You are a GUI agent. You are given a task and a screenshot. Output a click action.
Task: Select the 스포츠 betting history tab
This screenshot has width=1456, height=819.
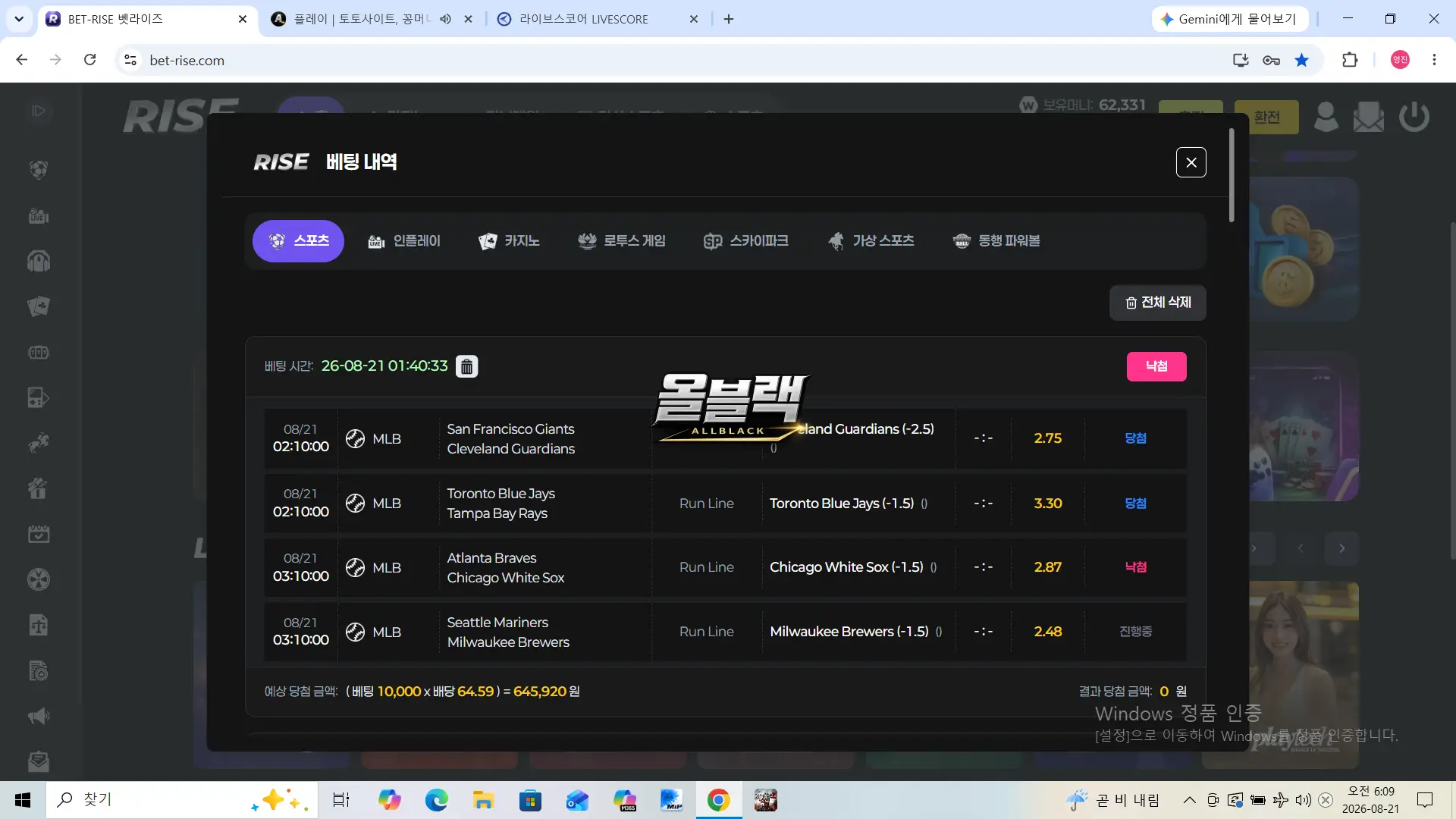tap(298, 241)
